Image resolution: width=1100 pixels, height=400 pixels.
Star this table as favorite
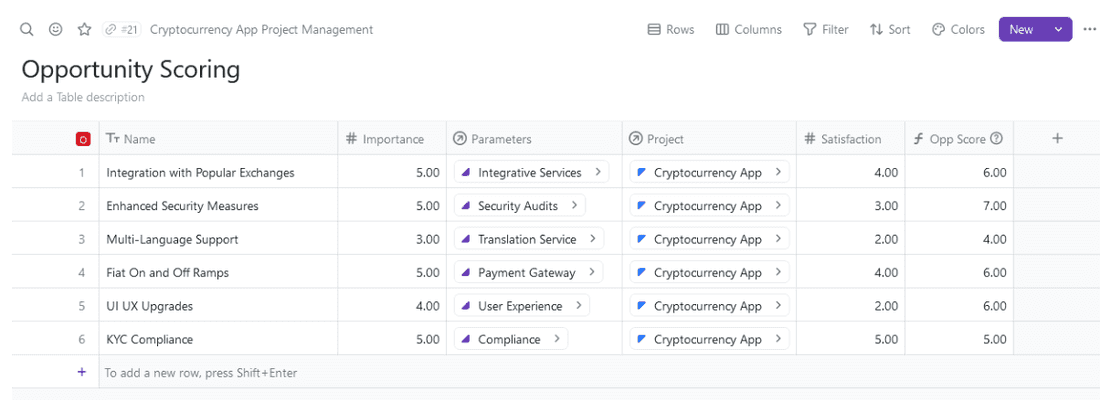(x=85, y=30)
